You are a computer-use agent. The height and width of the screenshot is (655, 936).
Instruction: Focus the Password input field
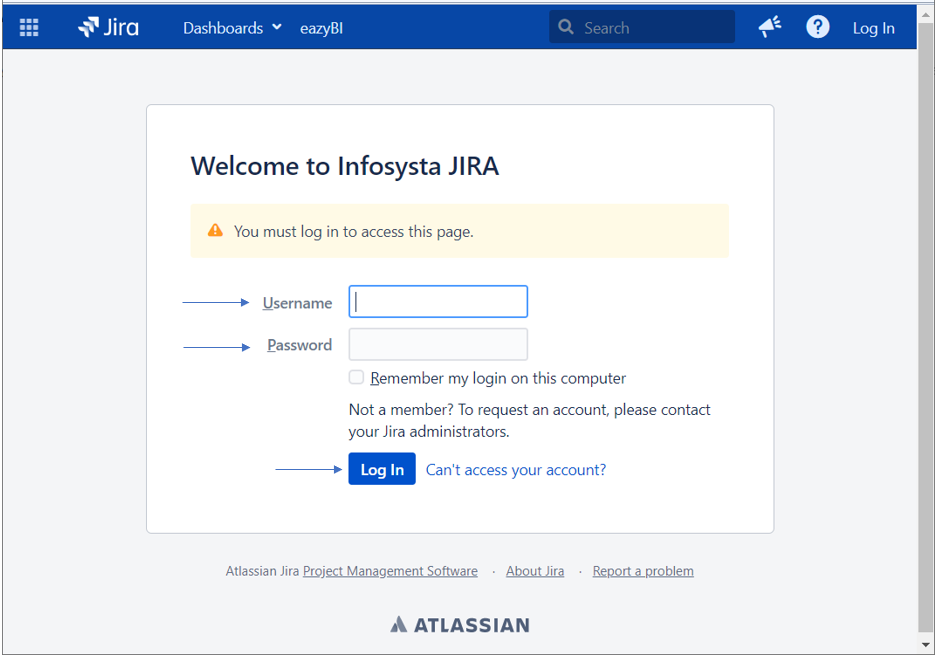[438, 345]
